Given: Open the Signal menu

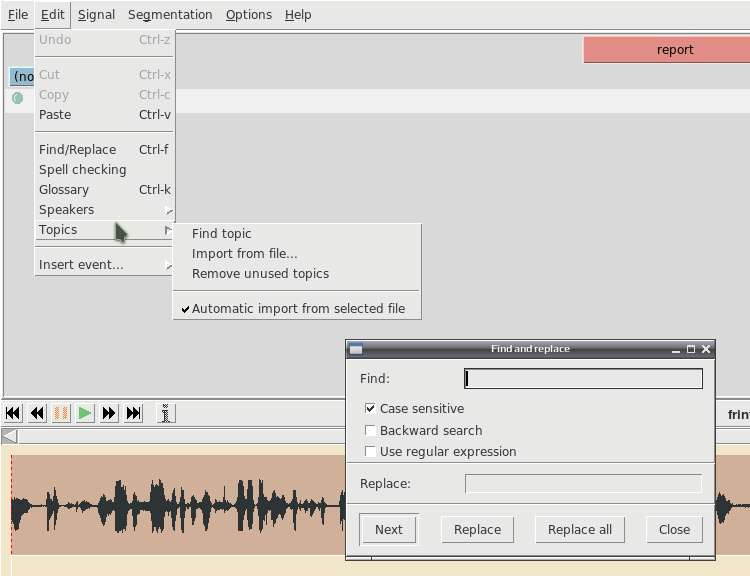Looking at the screenshot, I should tap(96, 15).
